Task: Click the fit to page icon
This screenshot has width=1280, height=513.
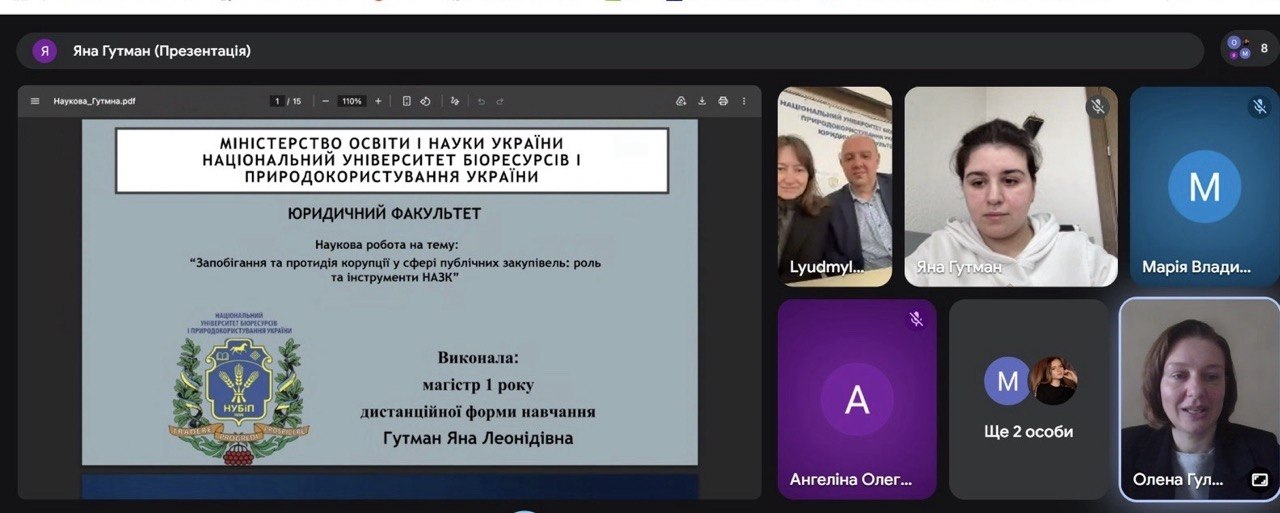Action: [407, 101]
